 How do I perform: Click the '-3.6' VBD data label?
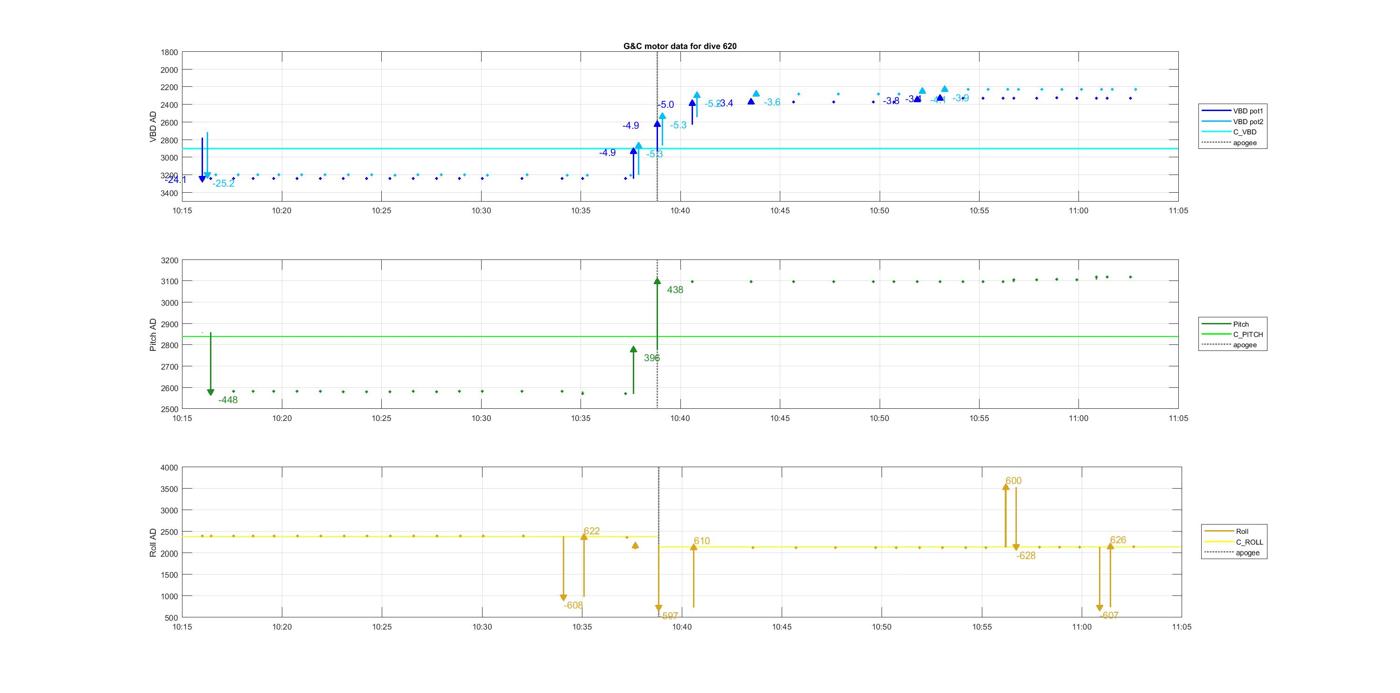click(772, 102)
